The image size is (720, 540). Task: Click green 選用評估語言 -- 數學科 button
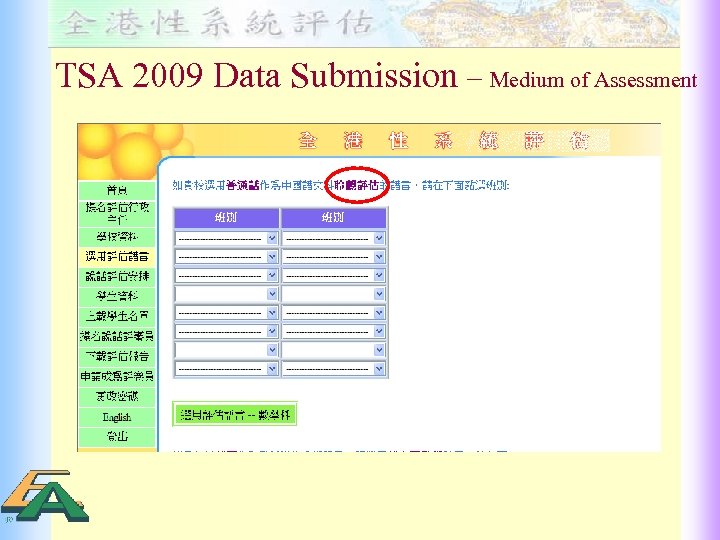coord(235,415)
